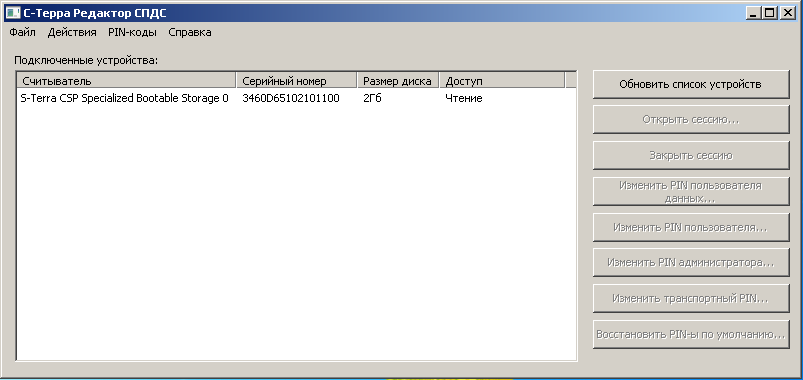The width and height of the screenshot is (803, 380).
Task: Select S-Terra CSP Specialized Bootable Storage row
Action: [296, 98]
